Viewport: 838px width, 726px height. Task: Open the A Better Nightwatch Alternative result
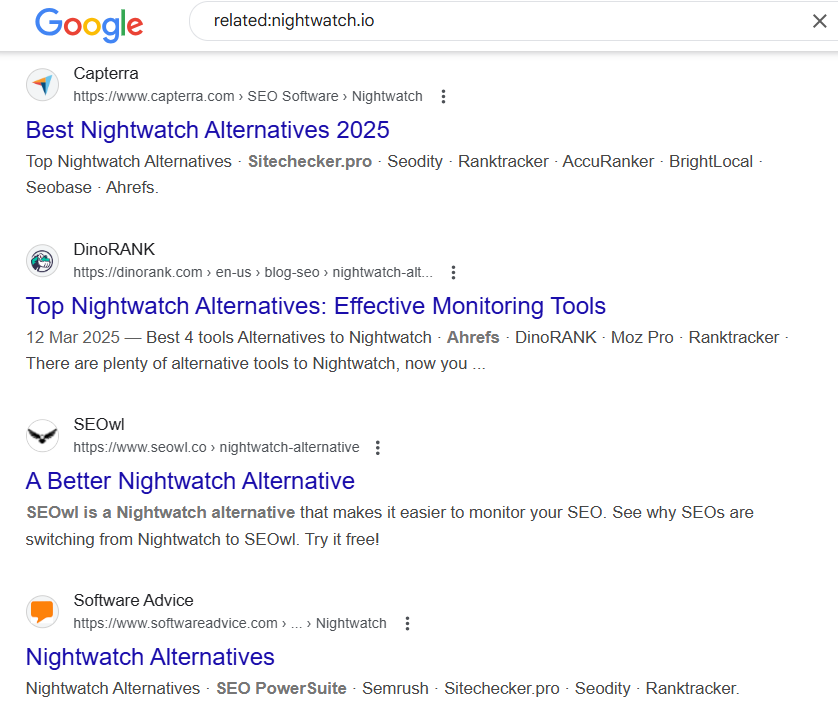[x=190, y=481]
